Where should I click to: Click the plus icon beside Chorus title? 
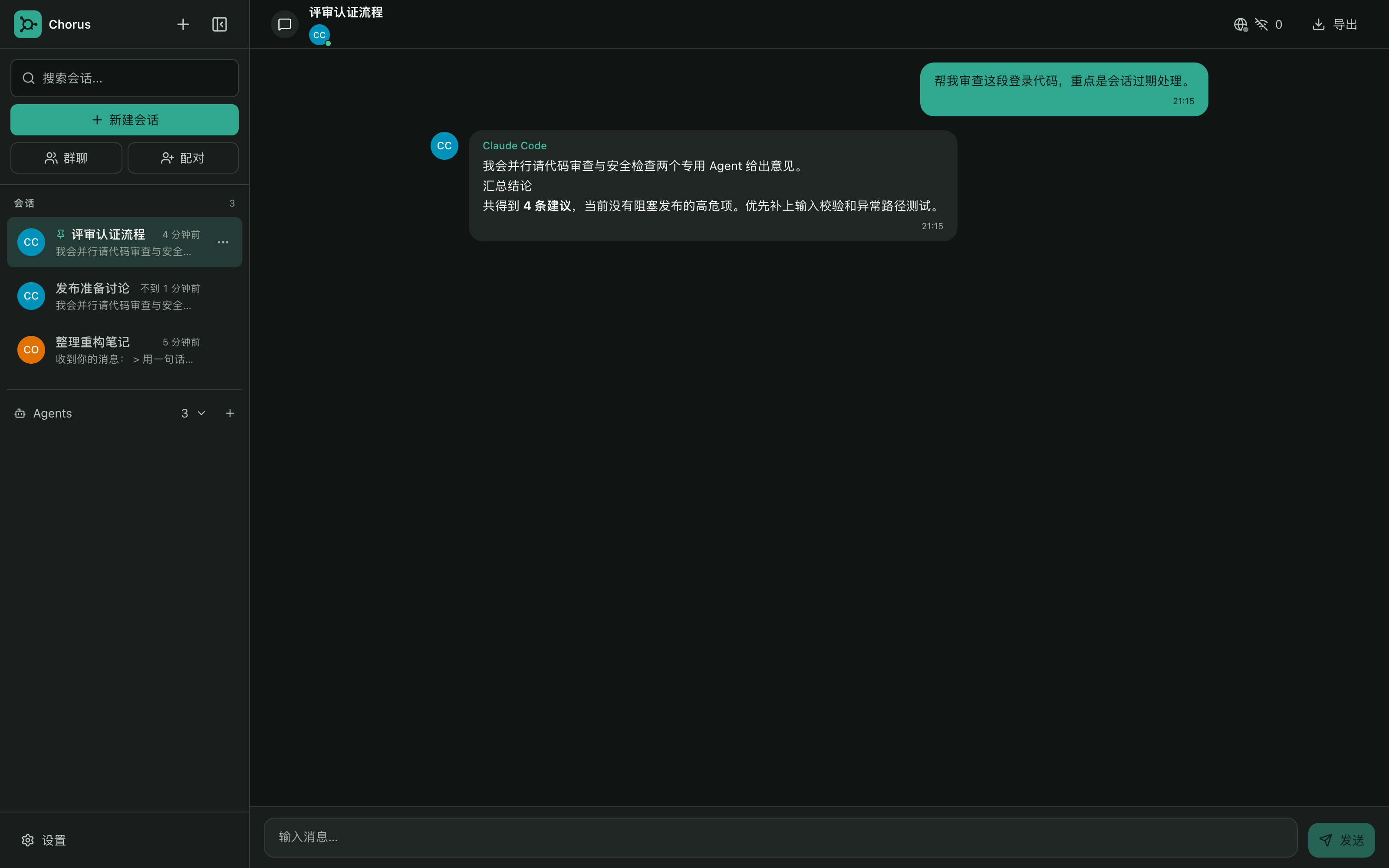point(183,24)
